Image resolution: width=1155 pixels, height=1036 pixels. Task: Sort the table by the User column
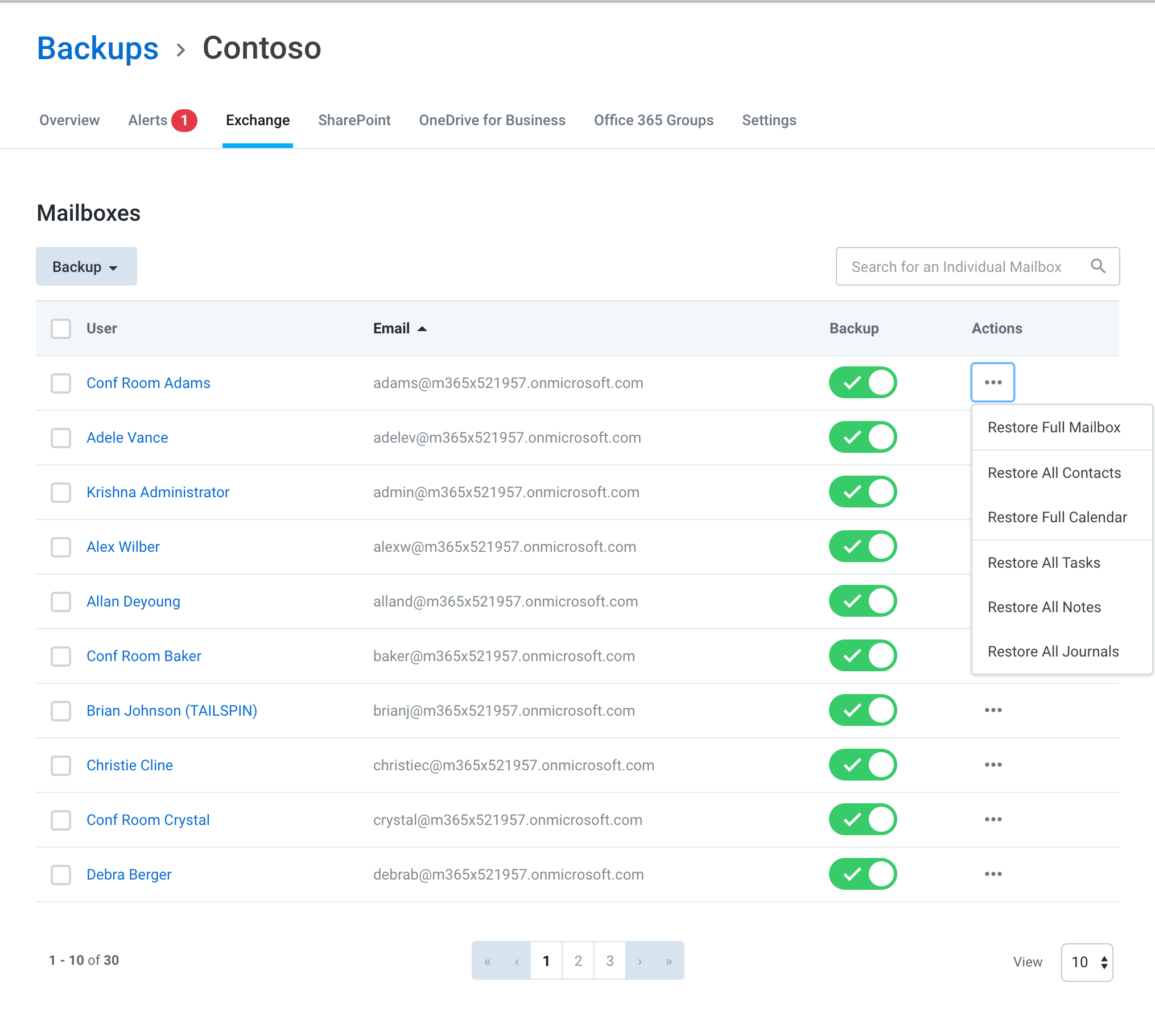(x=101, y=328)
